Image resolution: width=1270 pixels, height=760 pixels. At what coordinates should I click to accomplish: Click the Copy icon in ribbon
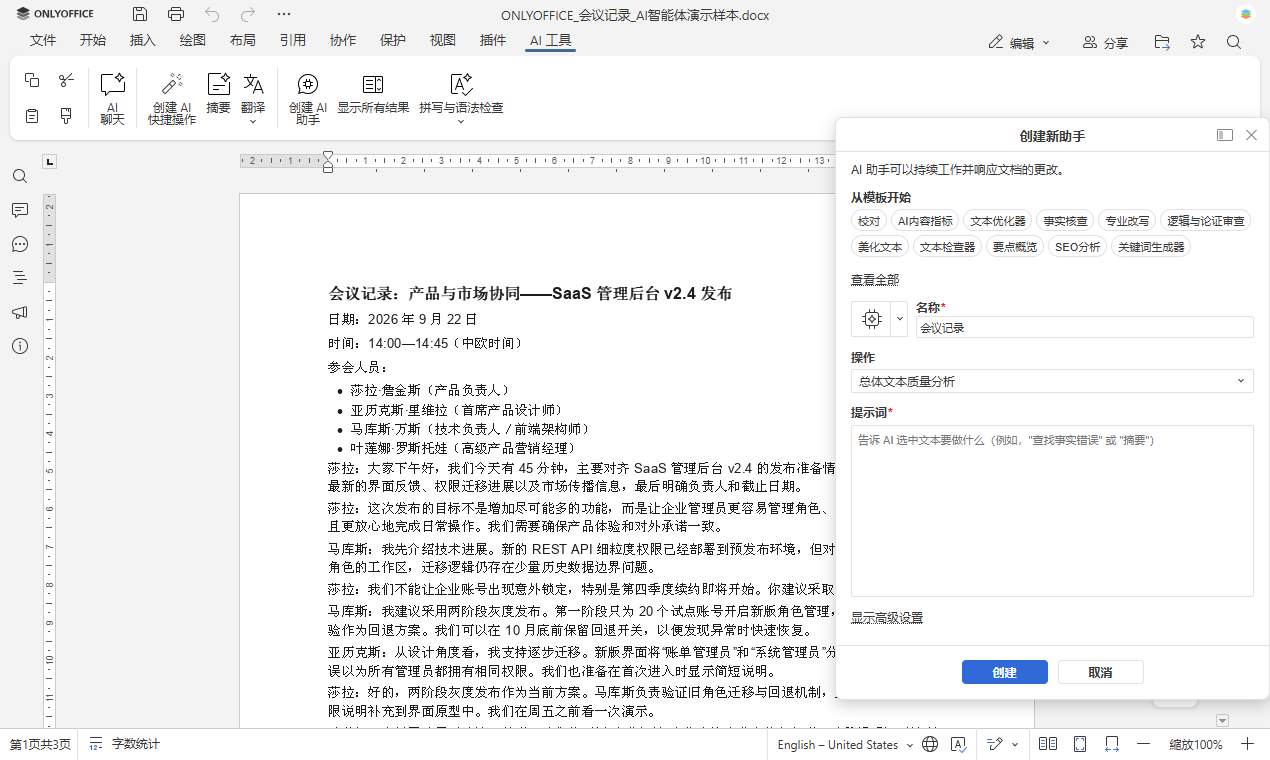pos(32,80)
